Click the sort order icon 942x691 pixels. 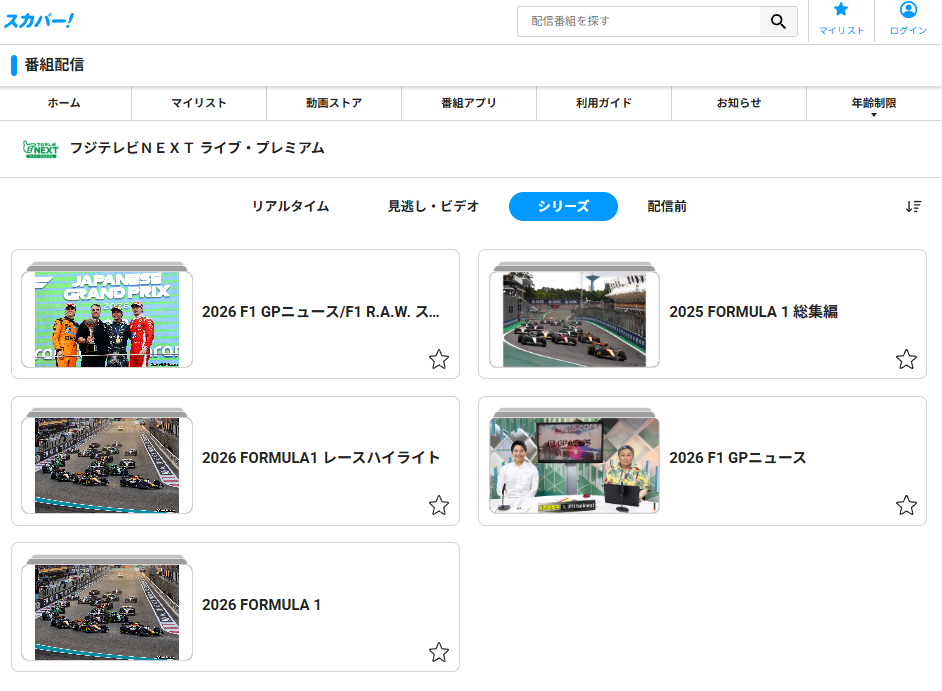click(x=913, y=207)
